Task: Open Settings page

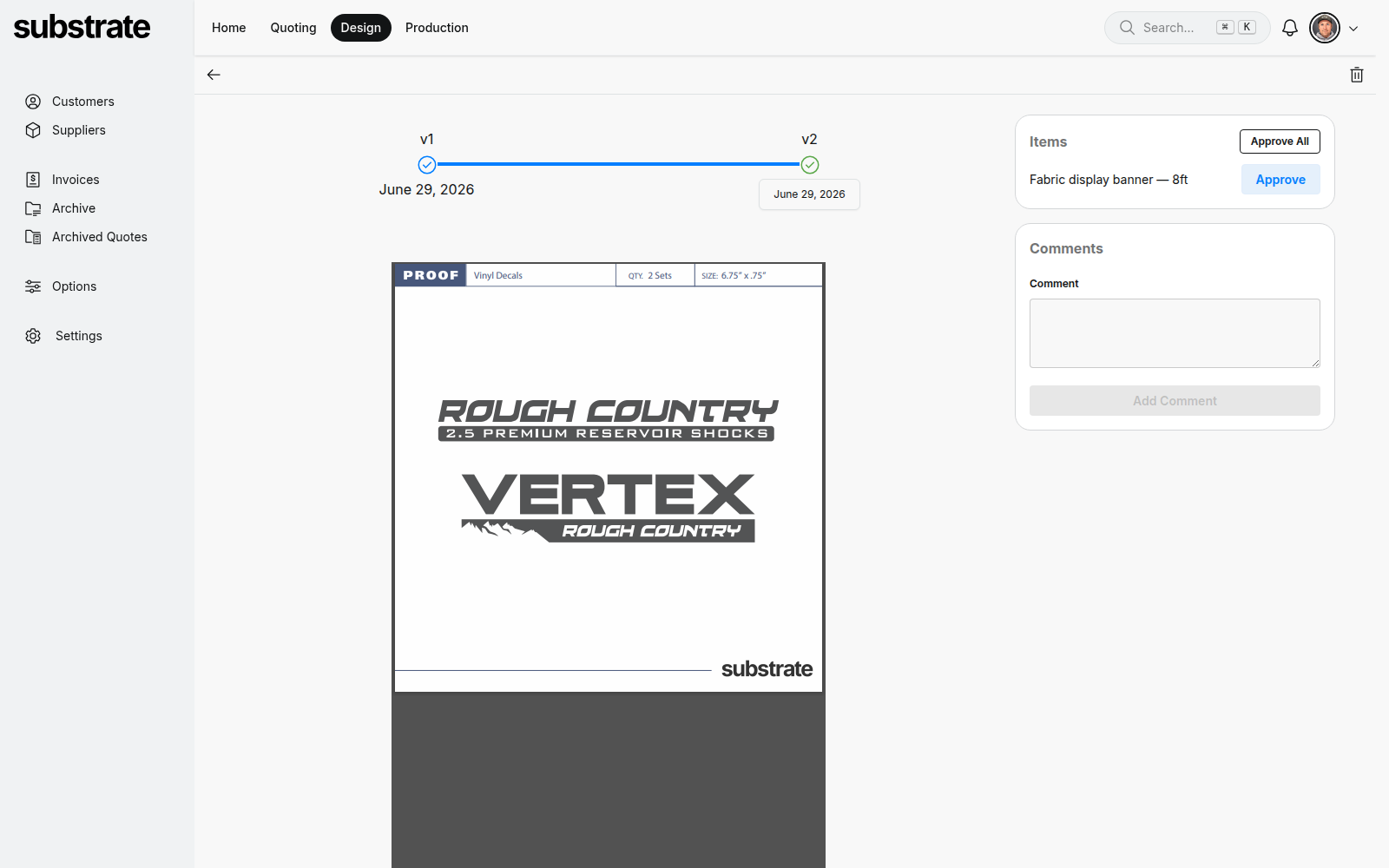Action: pyautogui.click(x=79, y=336)
